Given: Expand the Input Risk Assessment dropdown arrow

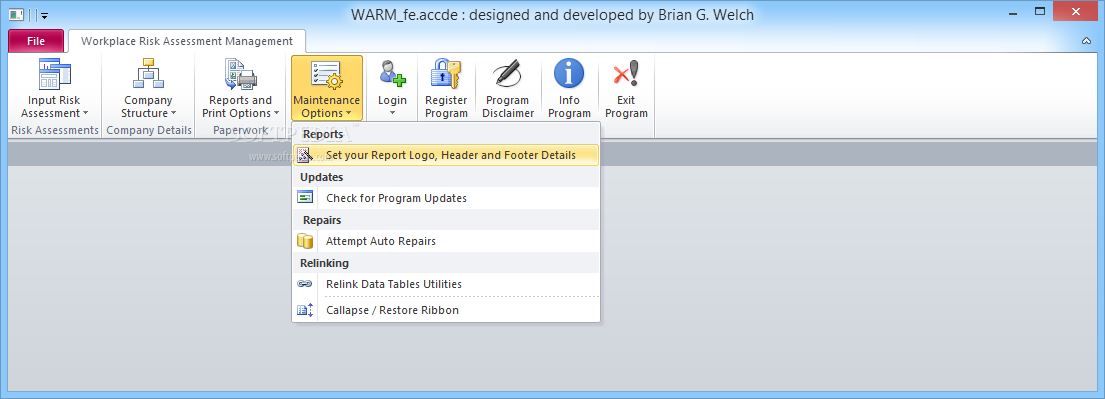Looking at the screenshot, I should click(x=85, y=113).
